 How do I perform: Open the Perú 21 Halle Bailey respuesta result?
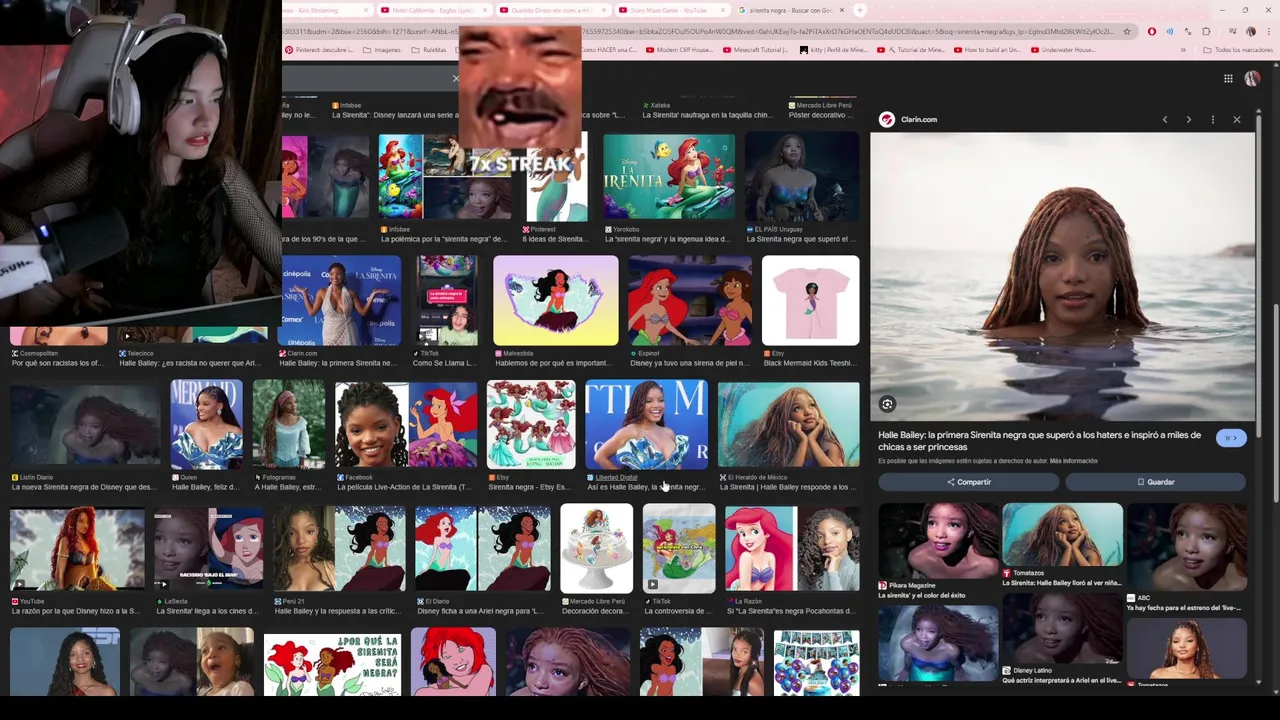tap(339, 548)
